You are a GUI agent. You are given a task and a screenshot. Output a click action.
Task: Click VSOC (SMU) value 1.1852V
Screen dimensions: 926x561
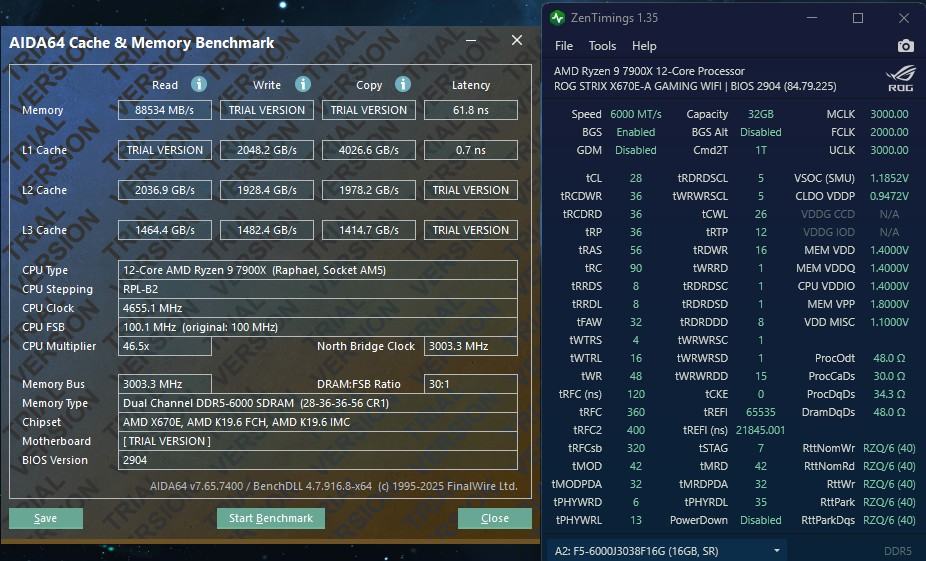(x=889, y=178)
